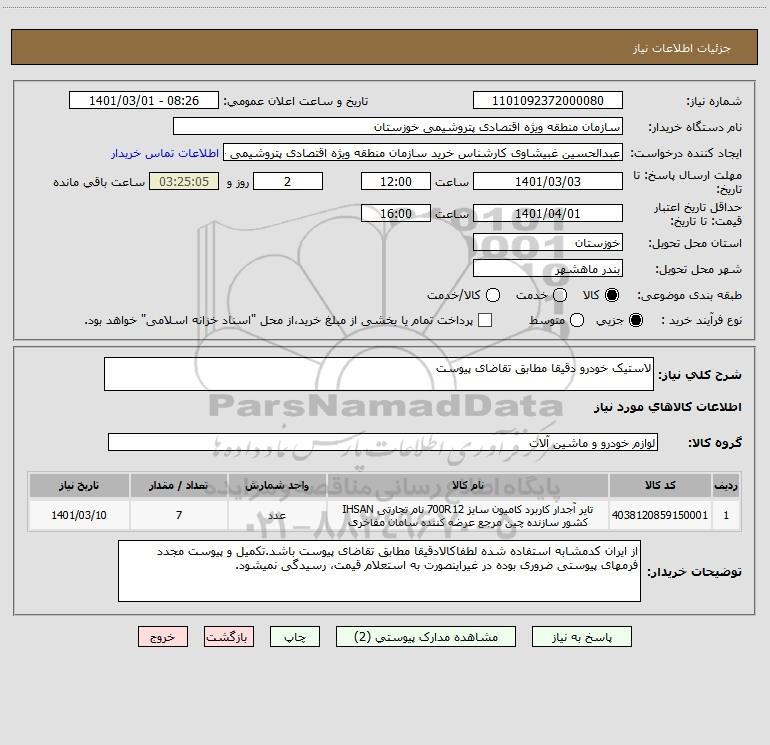Viewport: 770px width, 745px height.
Task: Click the شماره نیاز field 1101092372000080
Action: (548, 101)
